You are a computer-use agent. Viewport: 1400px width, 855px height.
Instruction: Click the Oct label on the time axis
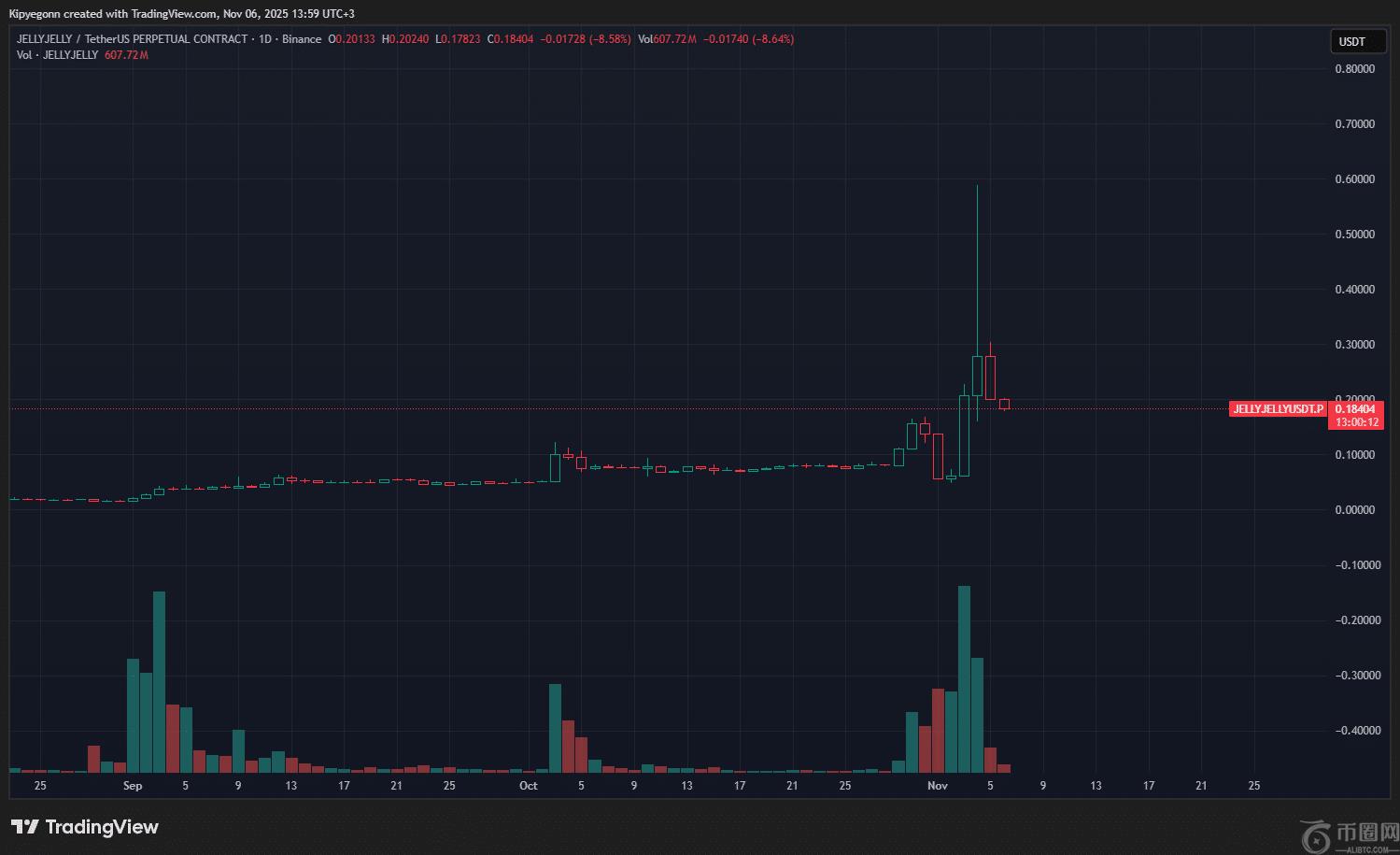click(x=529, y=786)
